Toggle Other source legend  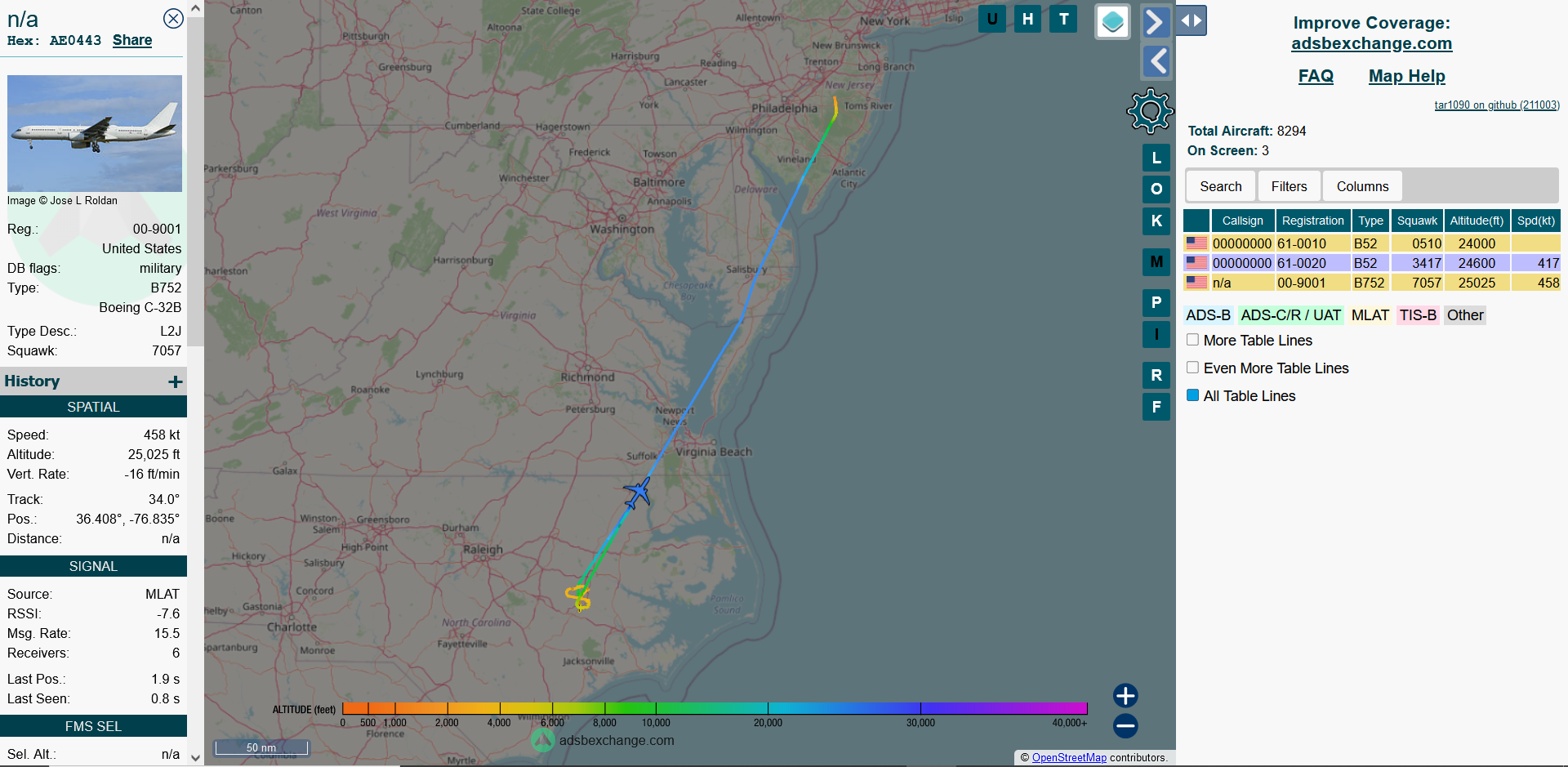[x=1465, y=315]
